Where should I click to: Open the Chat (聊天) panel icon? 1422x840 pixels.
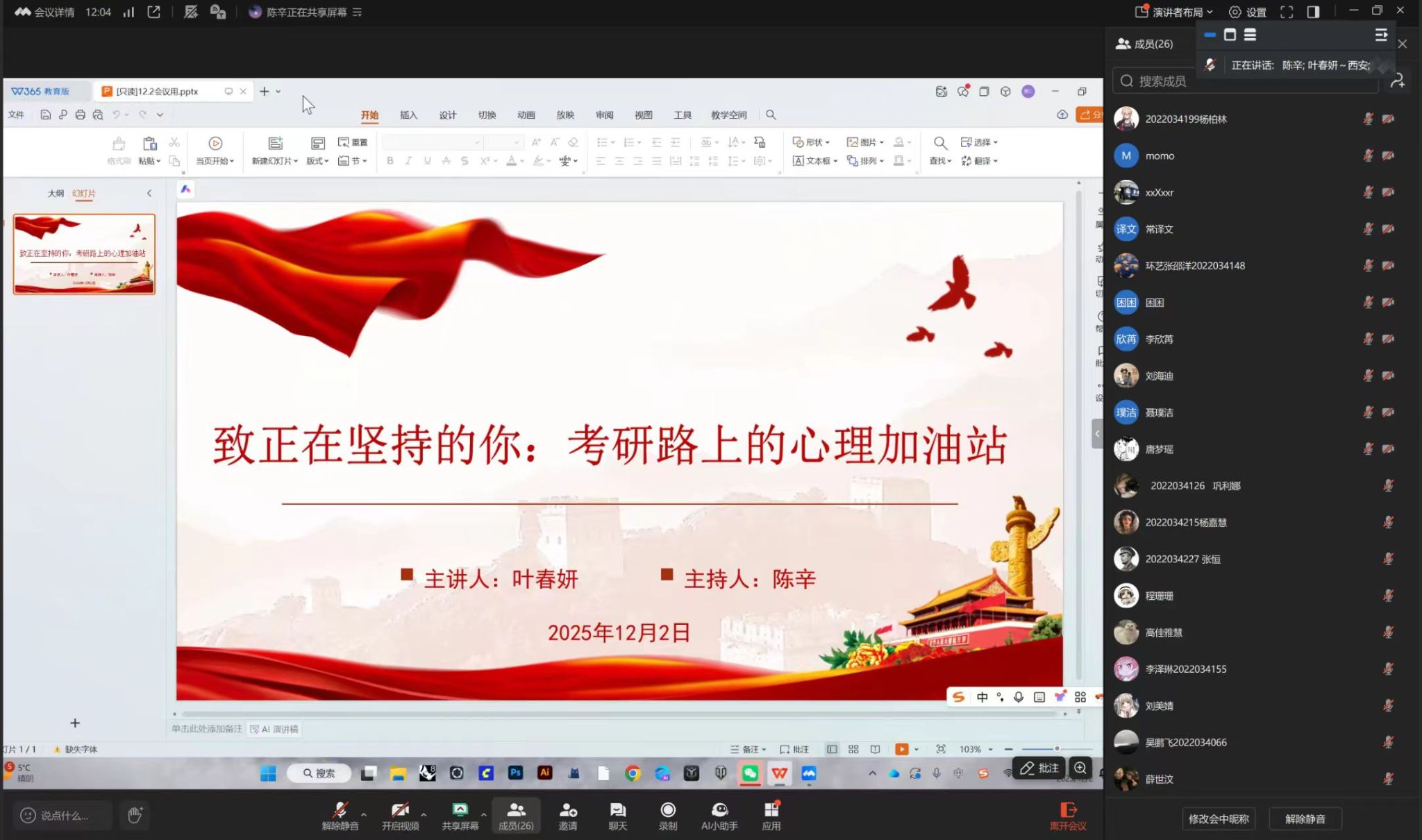617,811
